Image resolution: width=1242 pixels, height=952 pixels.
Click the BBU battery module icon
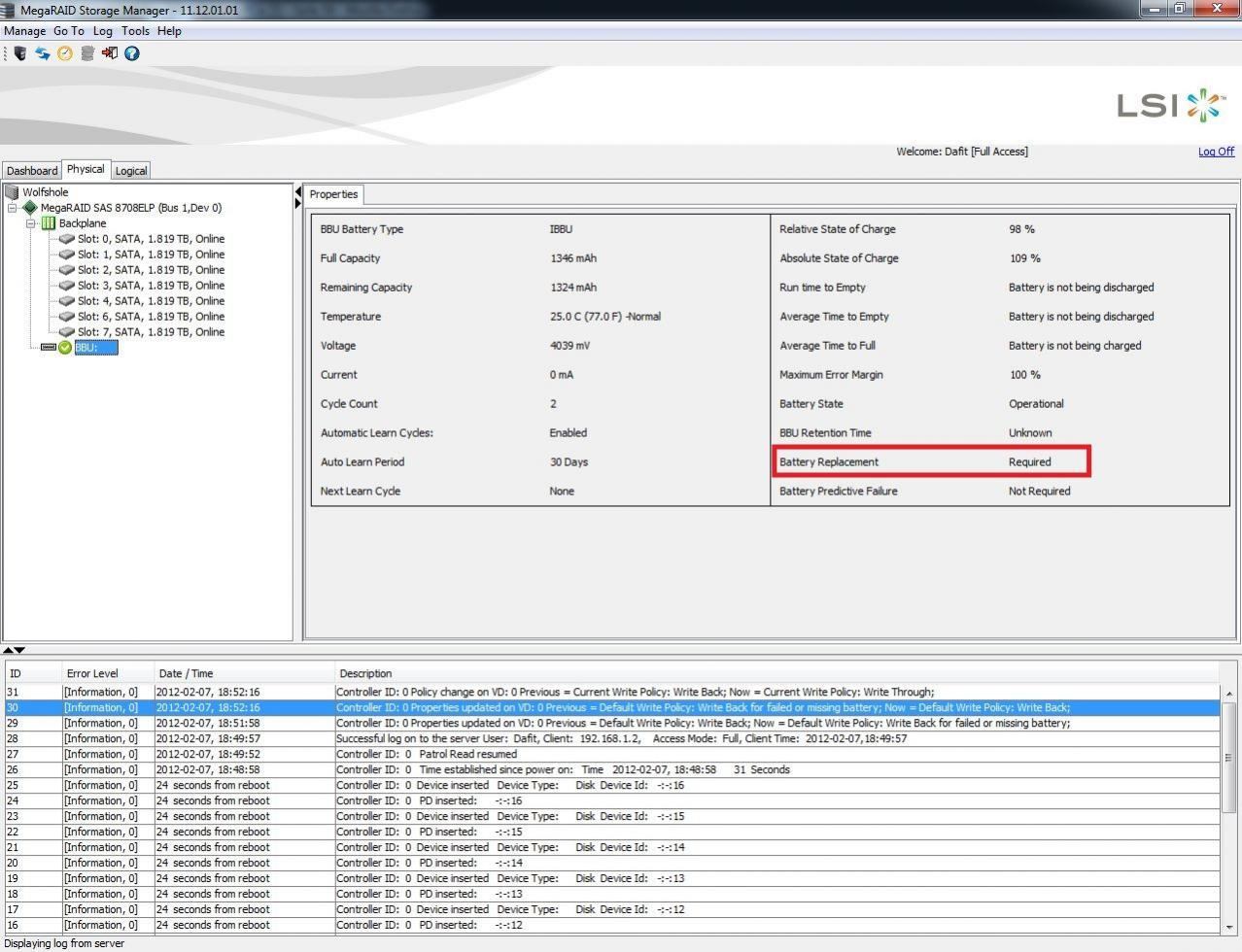[49, 348]
